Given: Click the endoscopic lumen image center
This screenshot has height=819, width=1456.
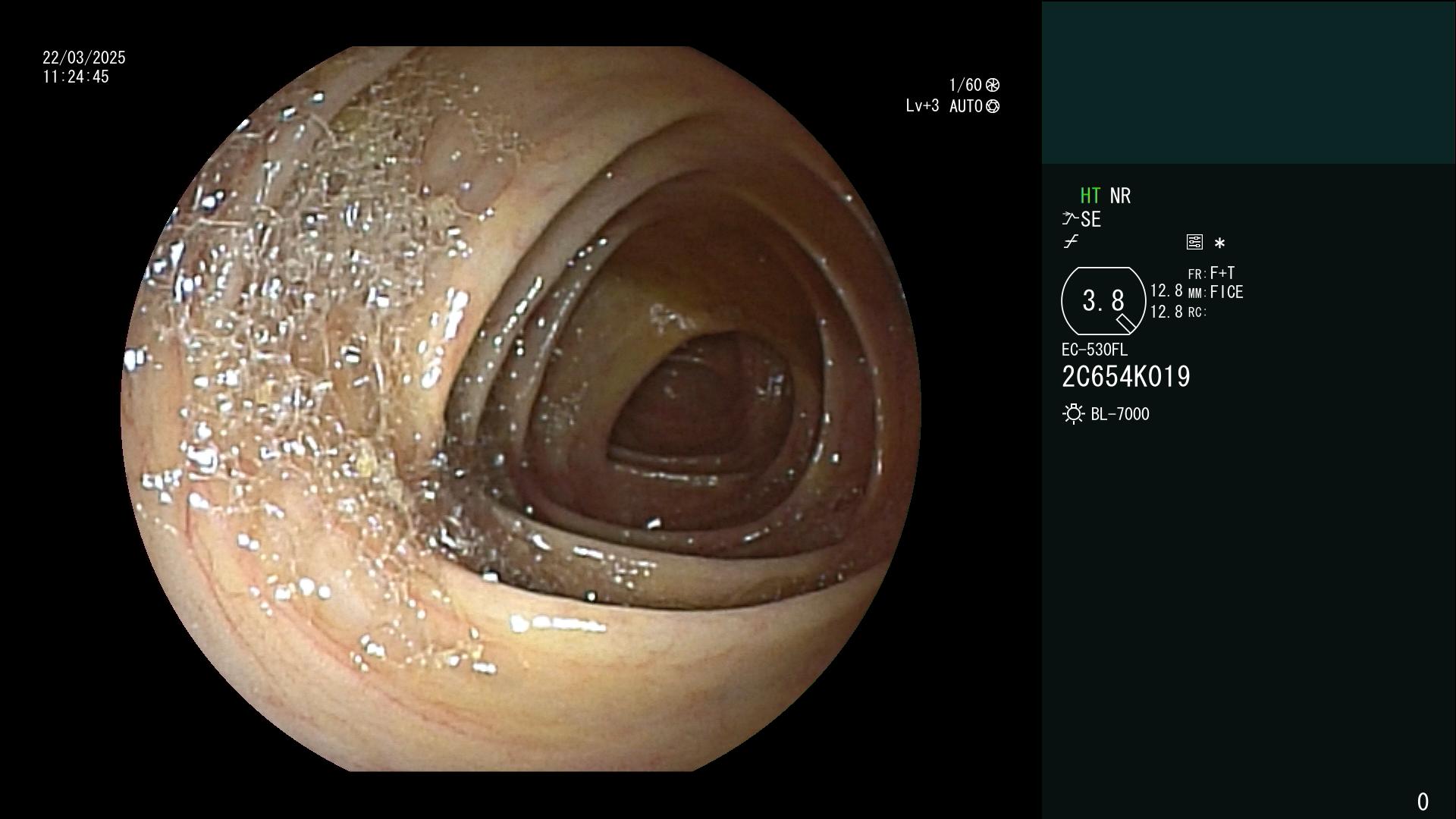Looking at the screenshot, I should 521,409.
